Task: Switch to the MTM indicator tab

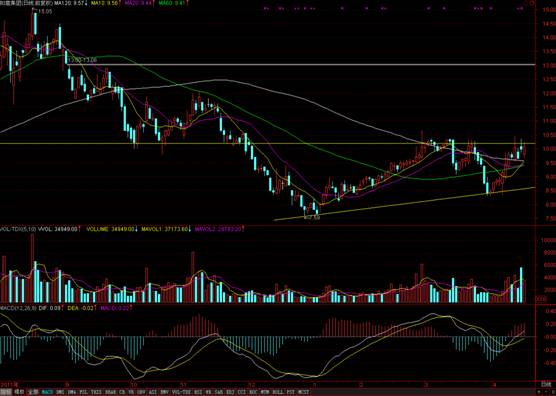Action: tap(265, 392)
